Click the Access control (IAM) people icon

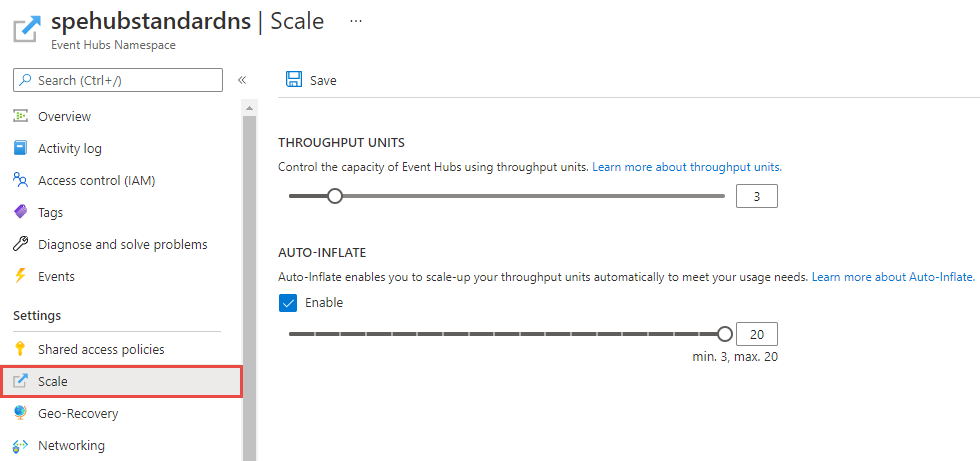pyautogui.click(x=20, y=181)
